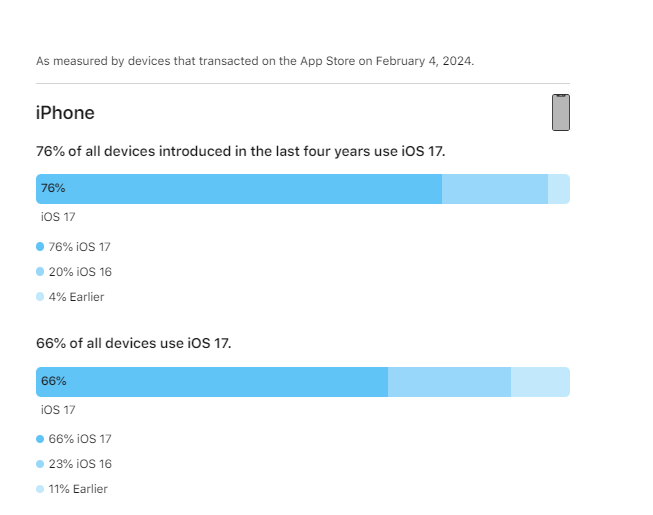The image size is (653, 515).
Task: Click the '11% Earlier' legend label
Action: 78,489
